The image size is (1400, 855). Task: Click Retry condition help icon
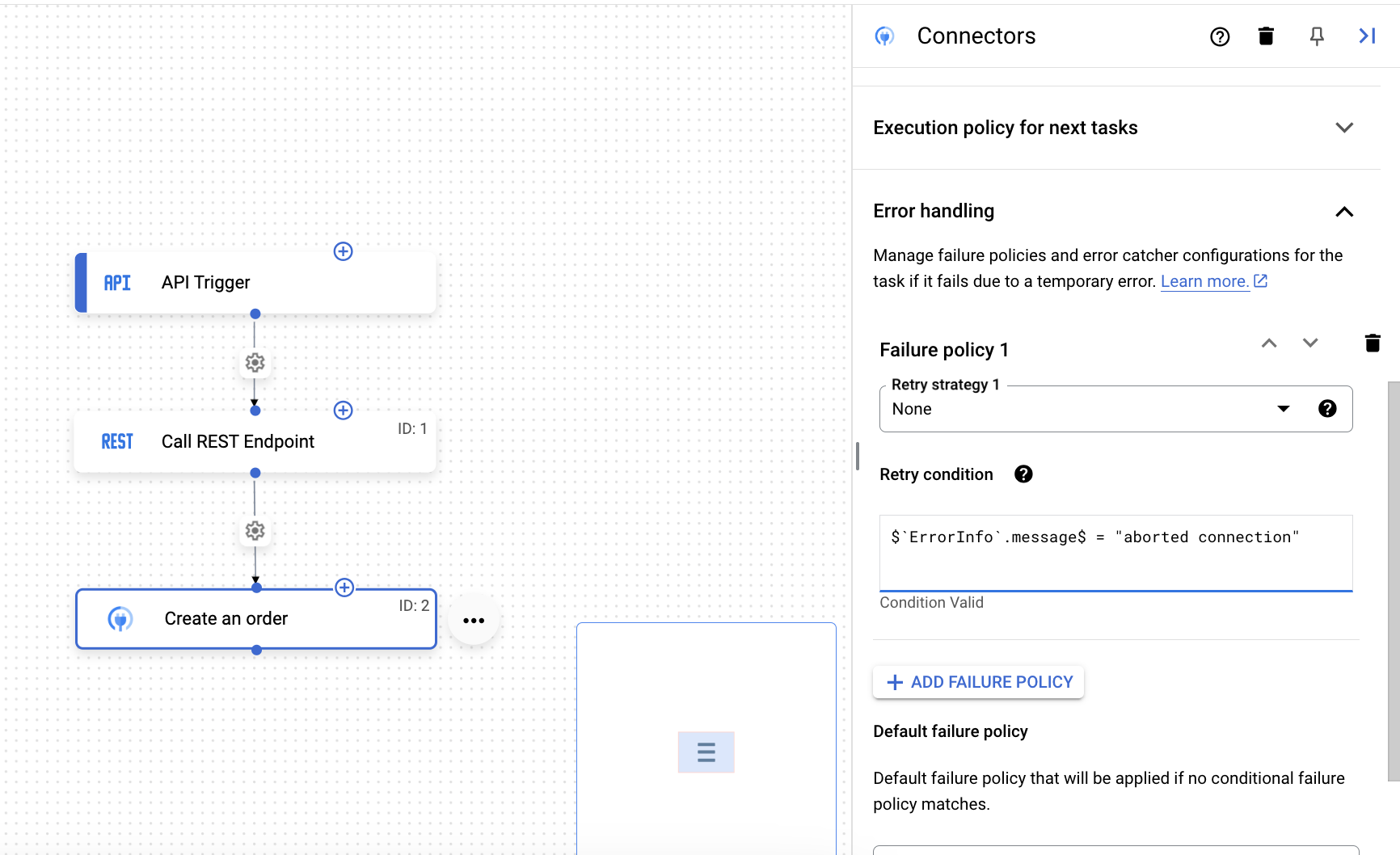point(1023,474)
